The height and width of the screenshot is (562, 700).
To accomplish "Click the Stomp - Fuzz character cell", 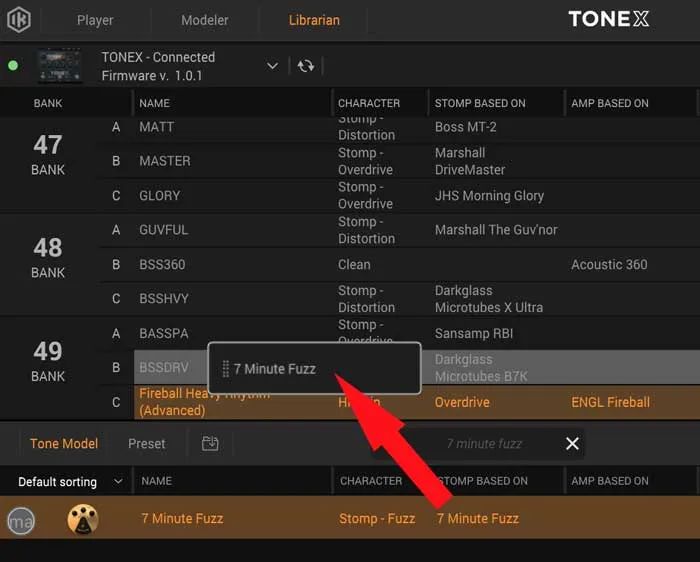I will 377,519.
